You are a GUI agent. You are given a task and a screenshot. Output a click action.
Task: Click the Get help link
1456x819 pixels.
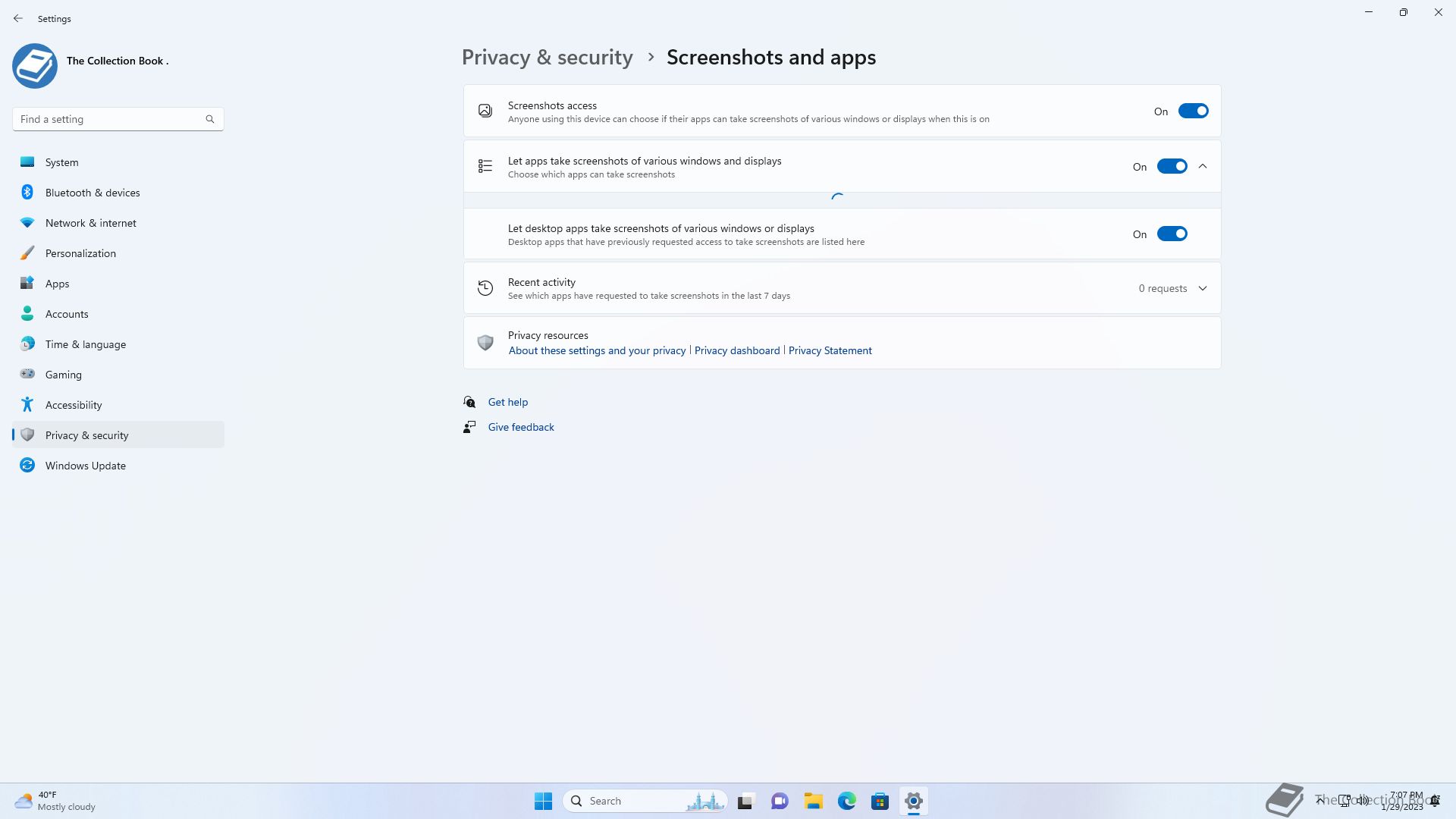tap(507, 402)
